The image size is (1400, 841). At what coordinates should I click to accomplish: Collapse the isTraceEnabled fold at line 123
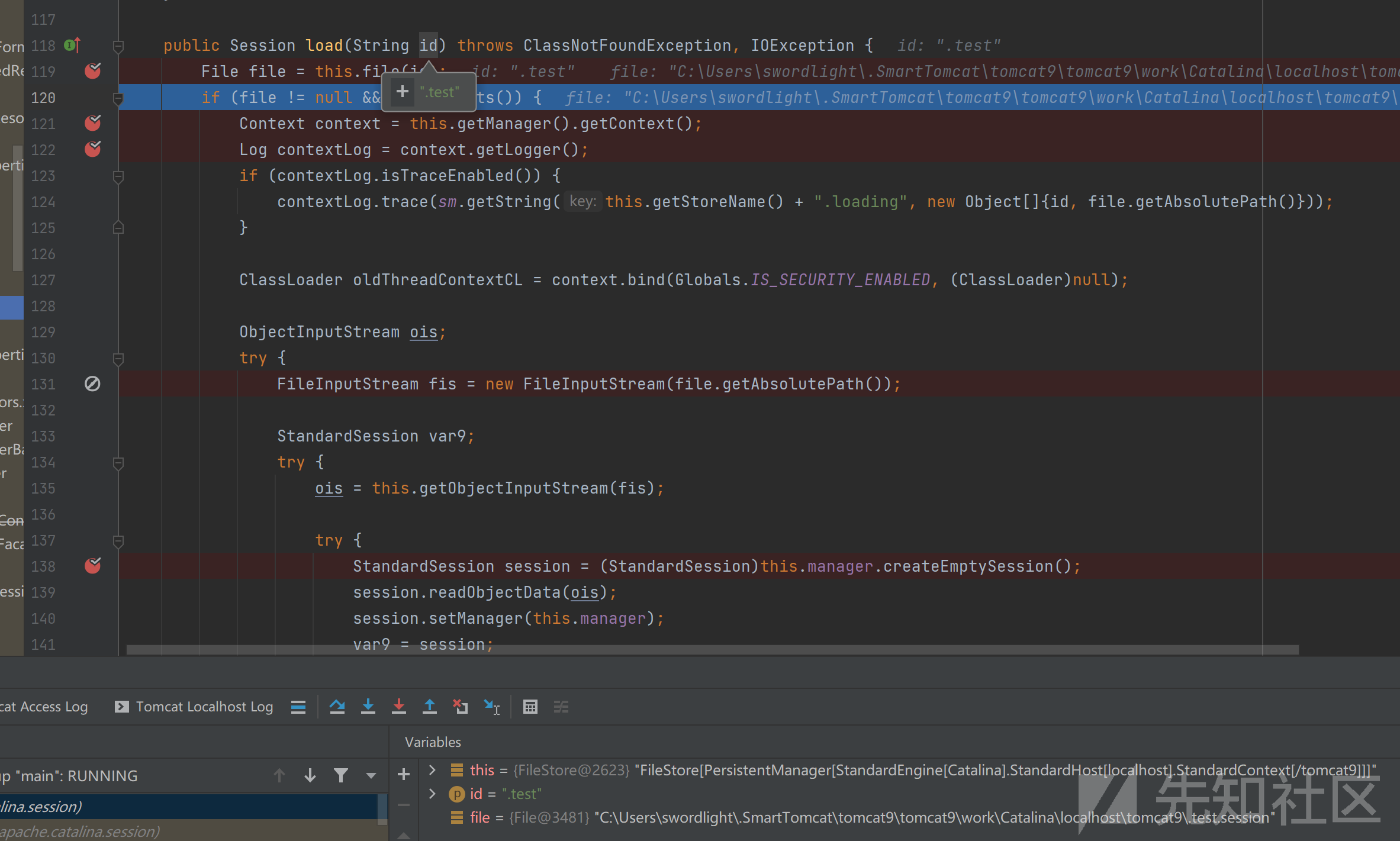118,176
